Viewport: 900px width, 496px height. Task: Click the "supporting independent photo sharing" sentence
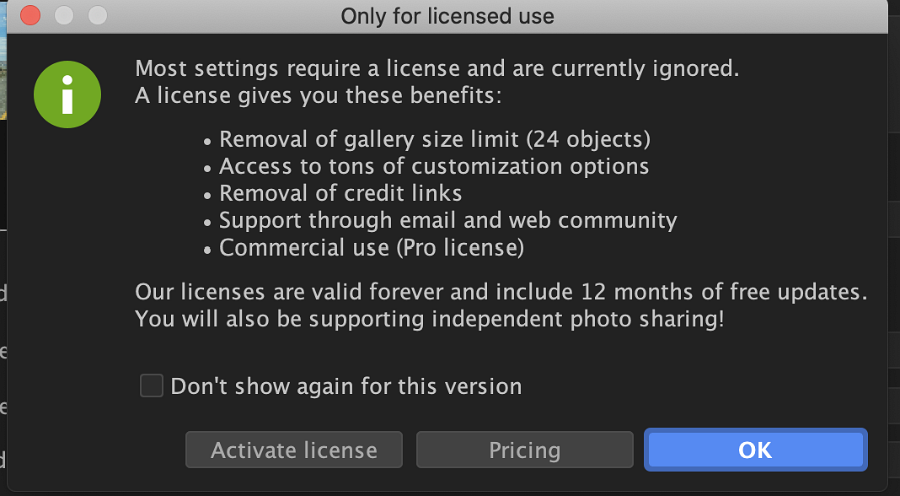click(429, 319)
